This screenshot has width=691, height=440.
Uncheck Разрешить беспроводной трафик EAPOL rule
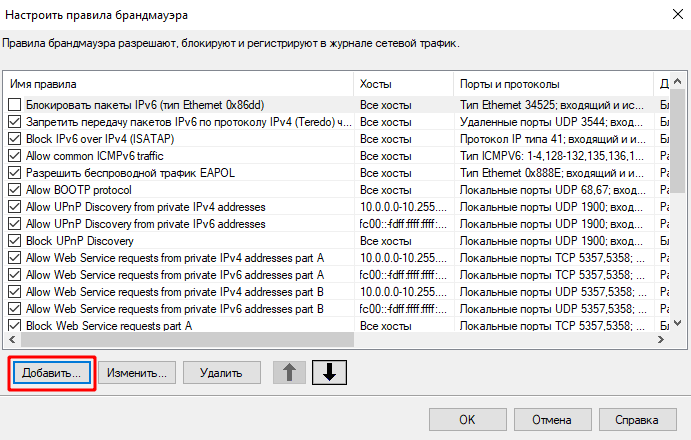click(14, 173)
